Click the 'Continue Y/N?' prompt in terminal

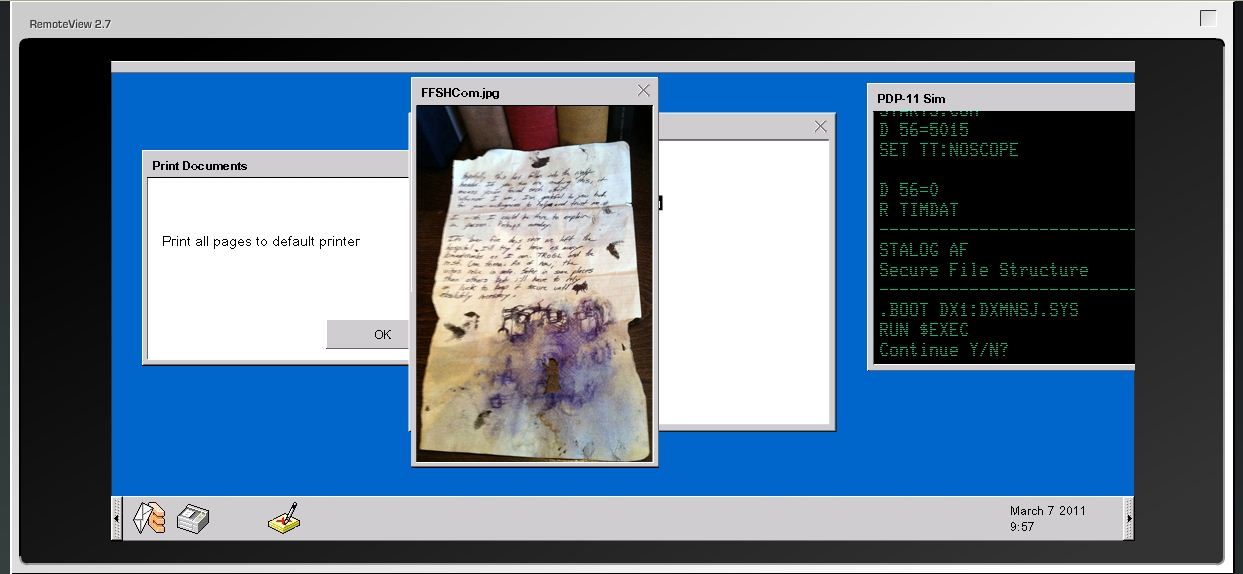[943, 350]
